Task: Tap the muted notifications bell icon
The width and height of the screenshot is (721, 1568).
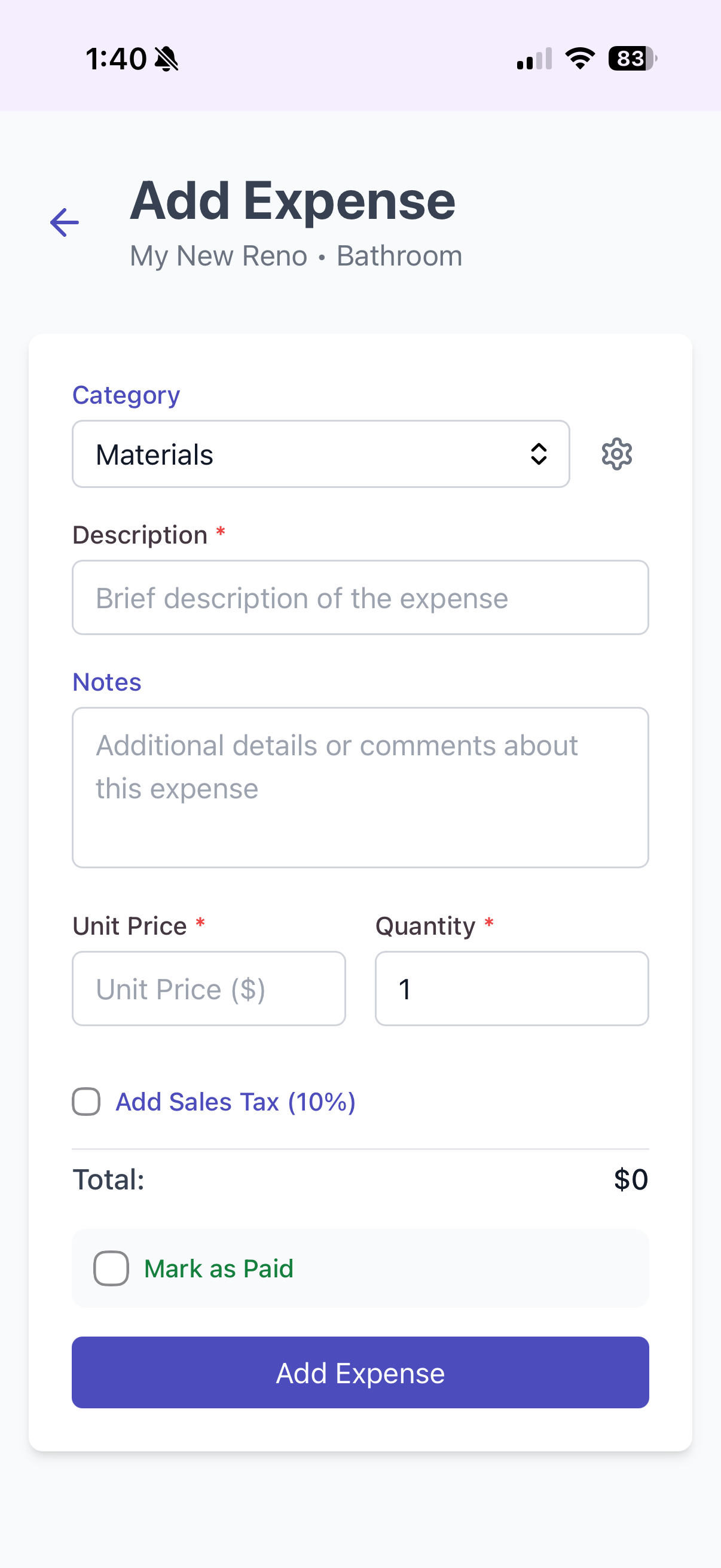Action: [166, 58]
